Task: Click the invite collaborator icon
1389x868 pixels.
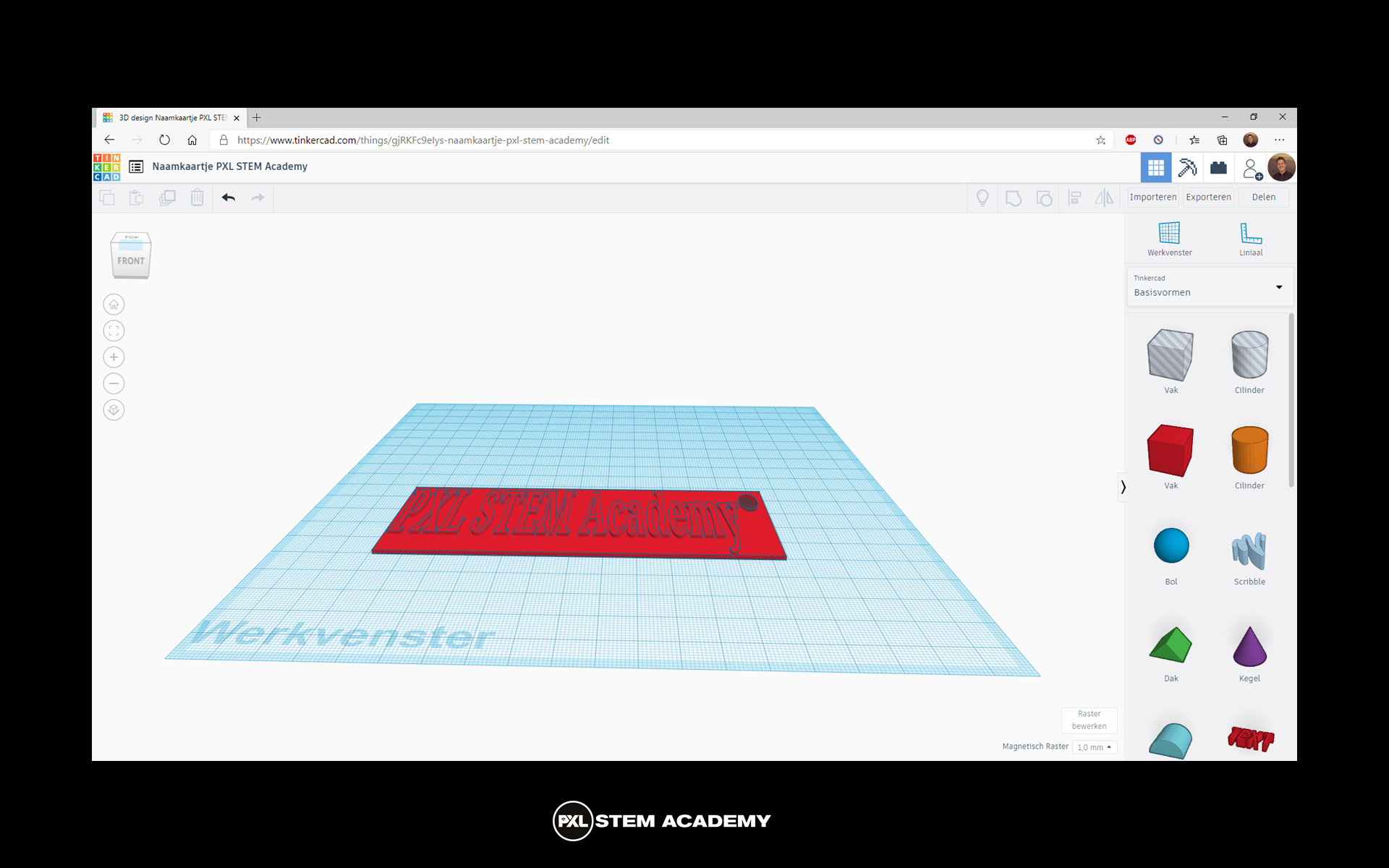Action: [x=1252, y=168]
